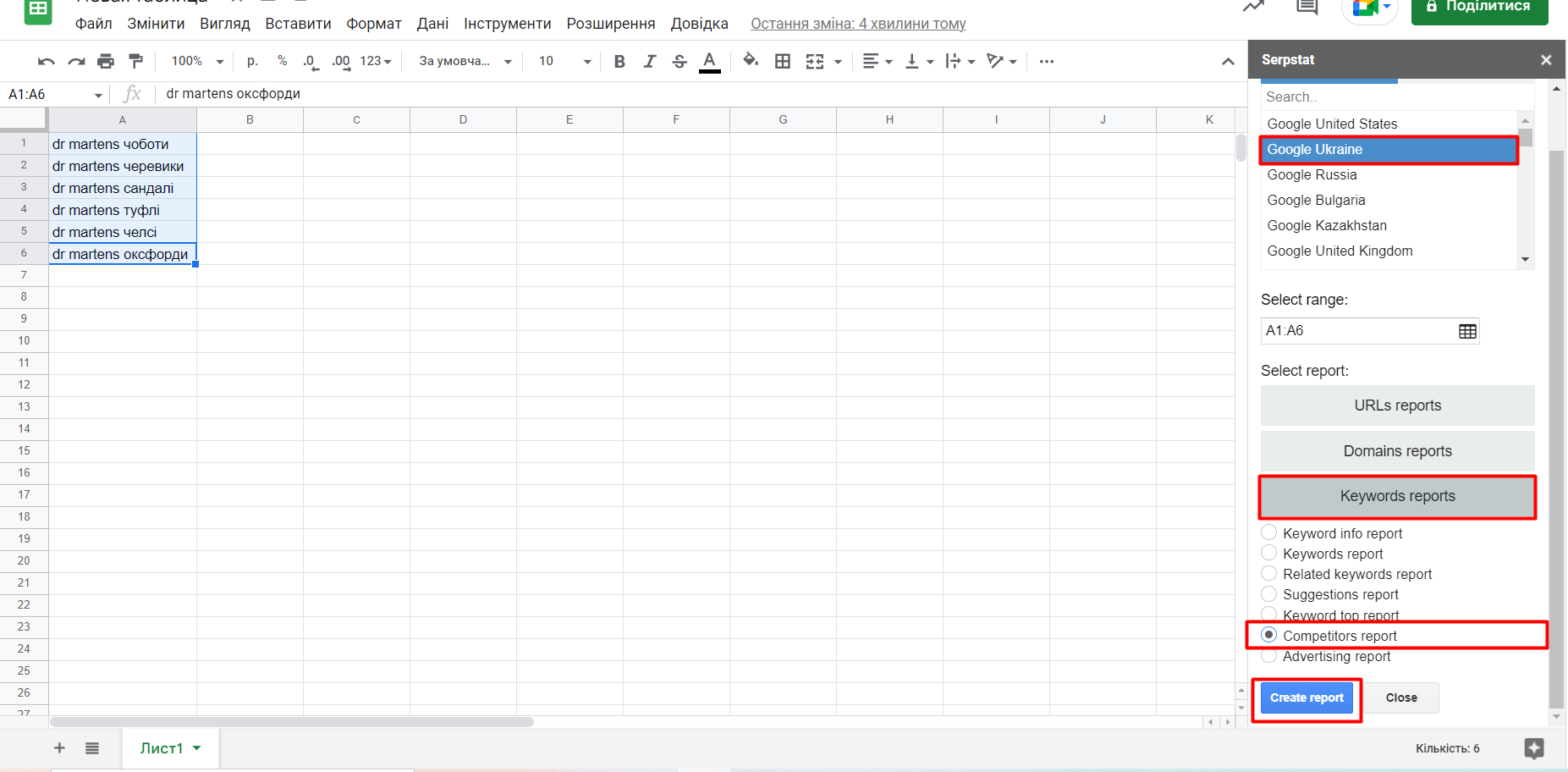Click the Create report button
The image size is (1568, 772).
pos(1307,698)
